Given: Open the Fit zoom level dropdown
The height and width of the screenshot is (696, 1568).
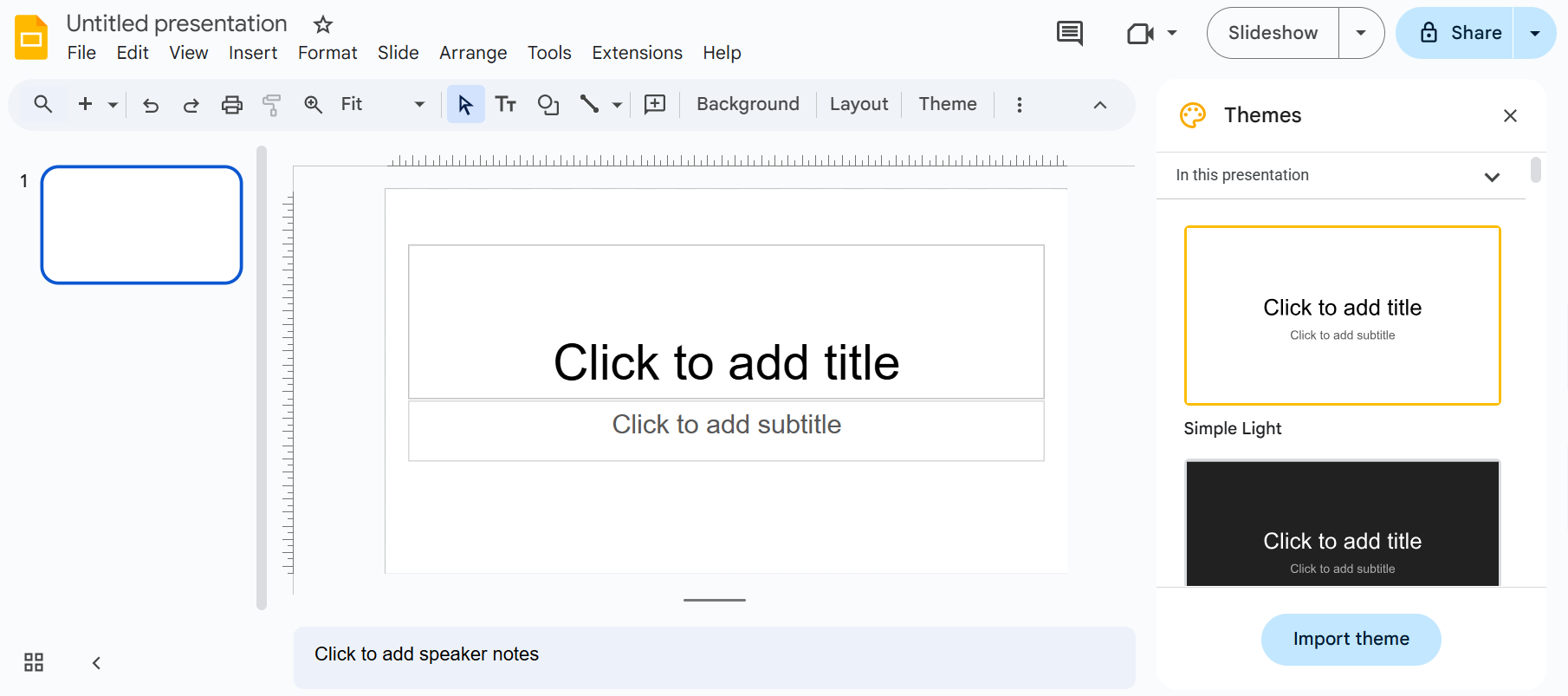Looking at the screenshot, I should [383, 104].
